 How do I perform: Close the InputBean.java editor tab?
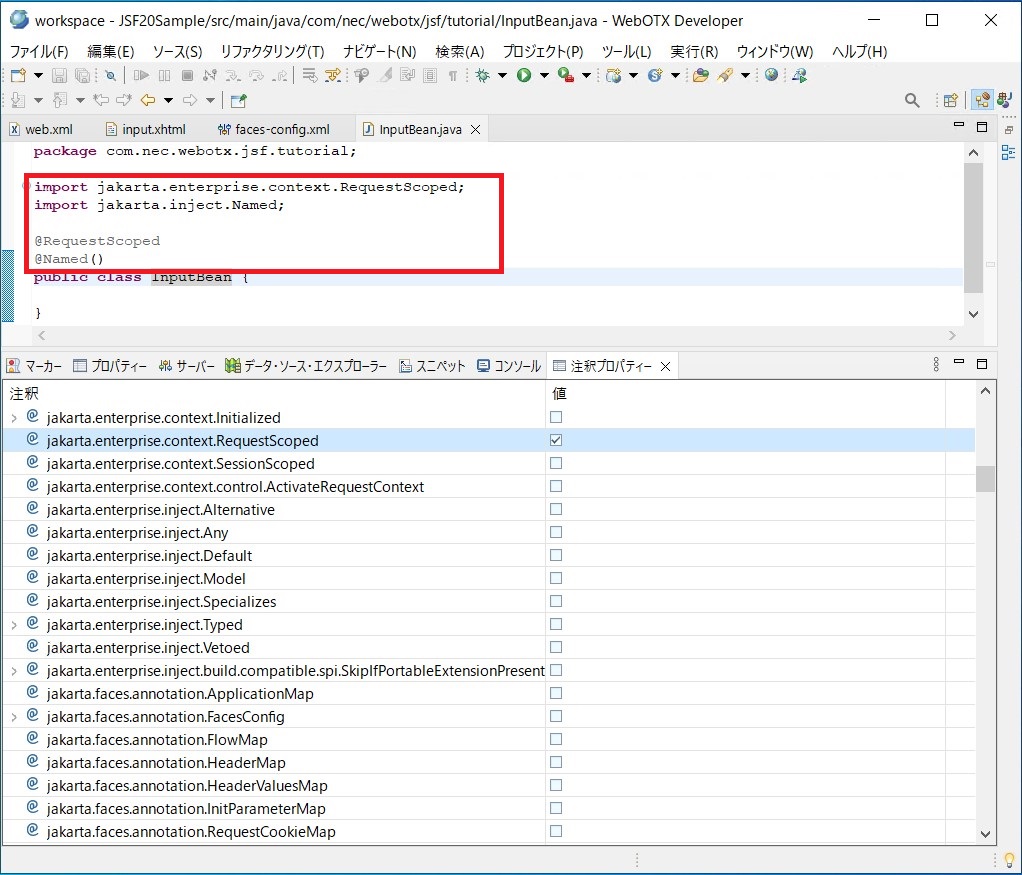(475, 130)
